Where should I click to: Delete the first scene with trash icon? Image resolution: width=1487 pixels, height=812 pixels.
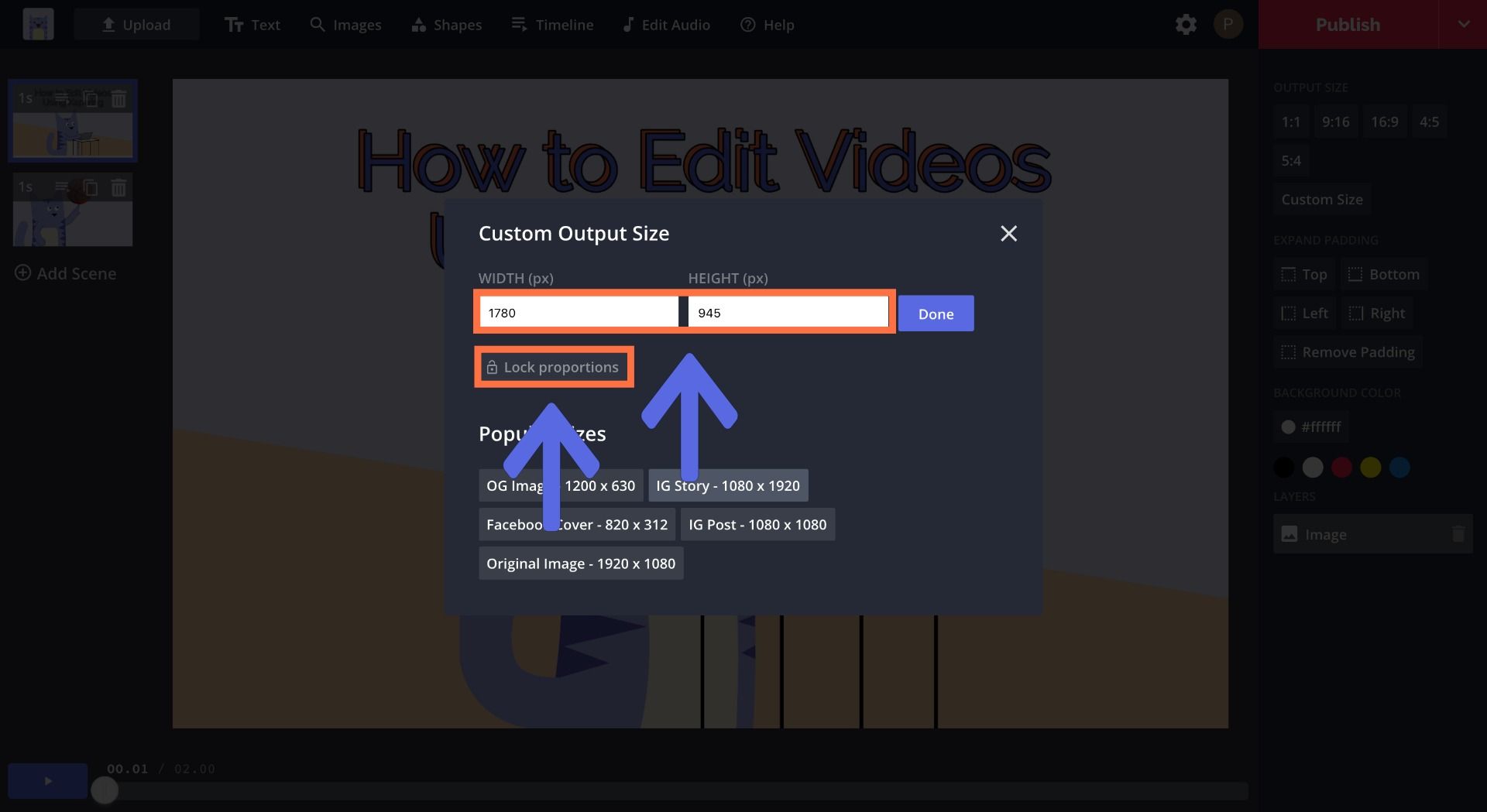(118, 99)
